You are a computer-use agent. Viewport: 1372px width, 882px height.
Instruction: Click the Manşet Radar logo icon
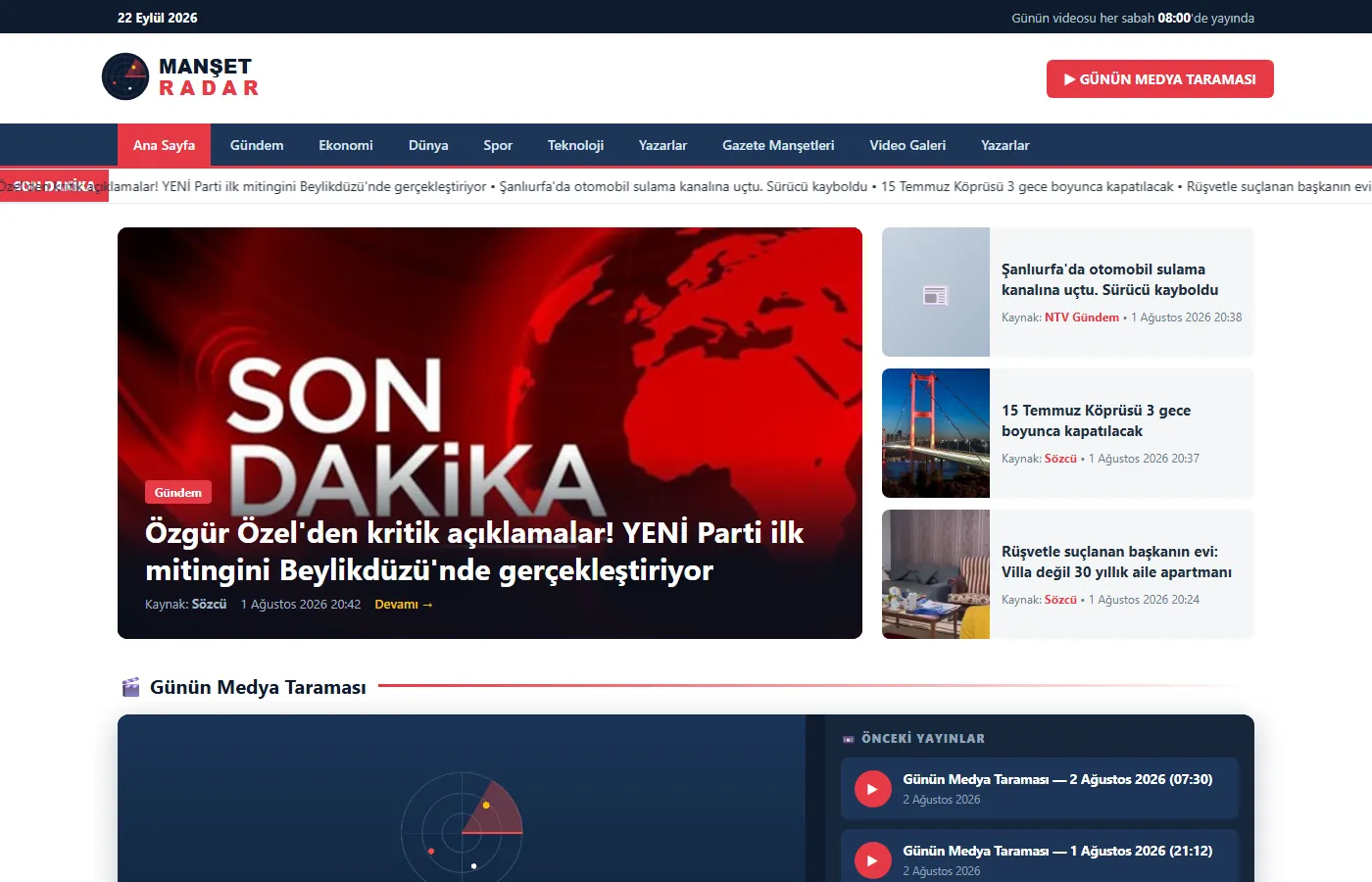tap(125, 76)
